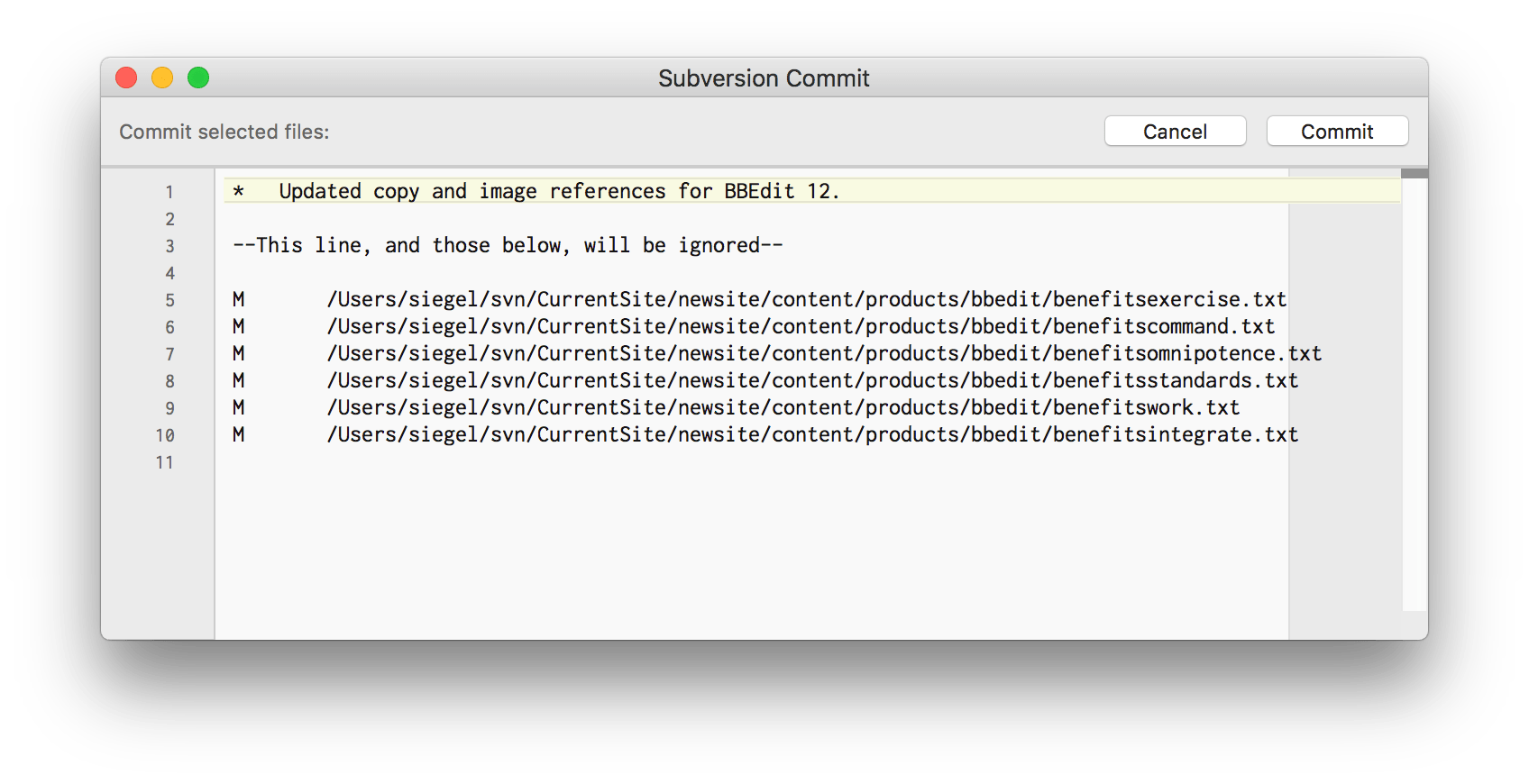Click line number 10 in the gutter
Image resolution: width=1529 pixels, height=784 pixels.
point(165,435)
